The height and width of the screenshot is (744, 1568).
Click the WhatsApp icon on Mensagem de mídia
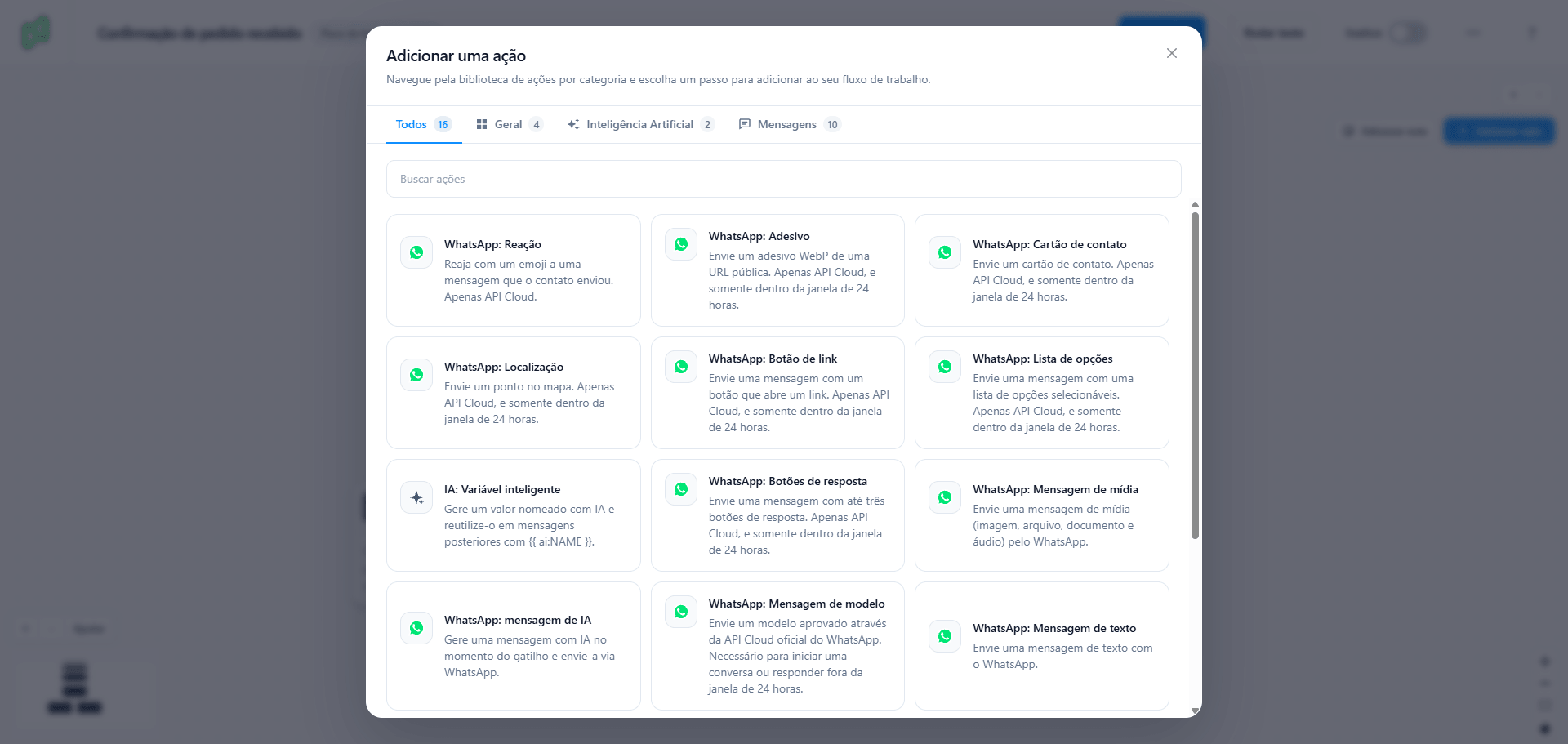pyautogui.click(x=945, y=497)
